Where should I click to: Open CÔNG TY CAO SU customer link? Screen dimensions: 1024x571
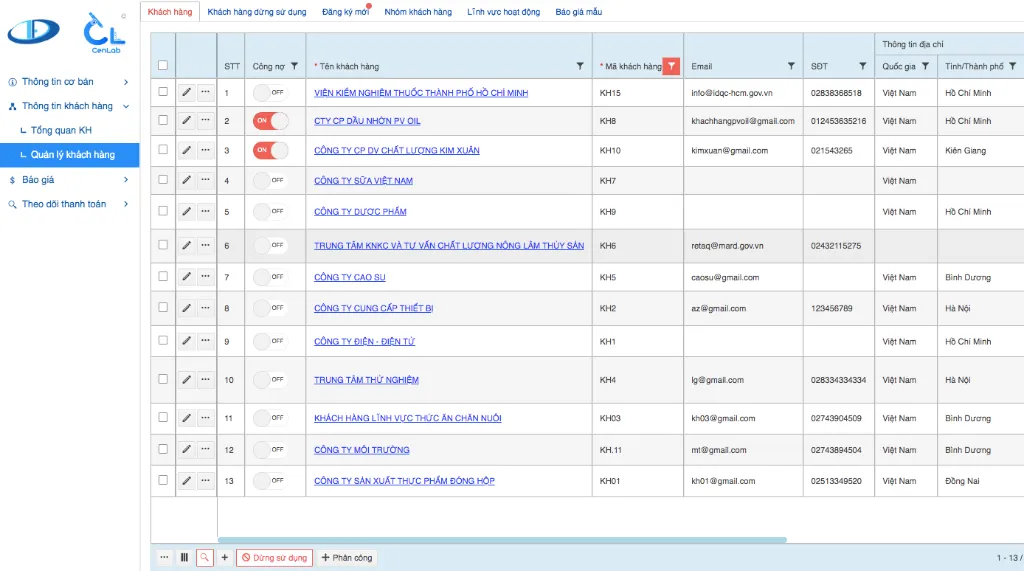coord(349,277)
